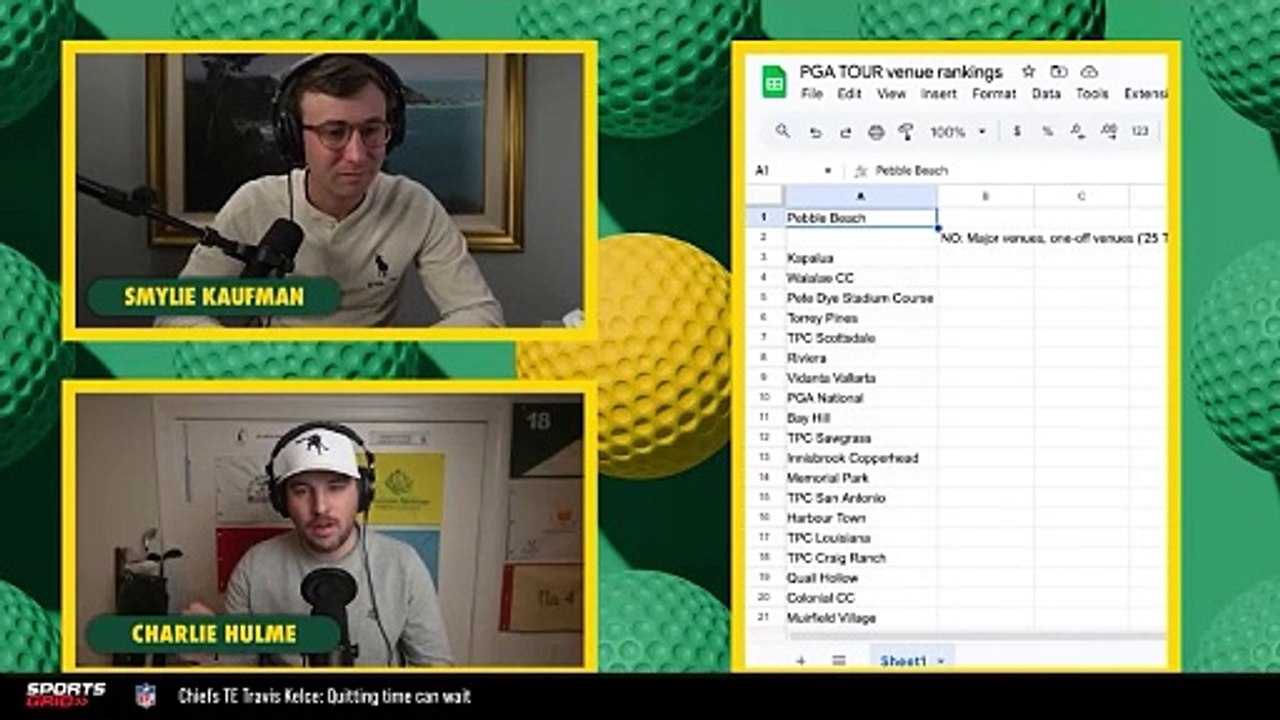Select the Bay Hill cell
The height and width of the screenshot is (720, 1280).
click(861, 418)
